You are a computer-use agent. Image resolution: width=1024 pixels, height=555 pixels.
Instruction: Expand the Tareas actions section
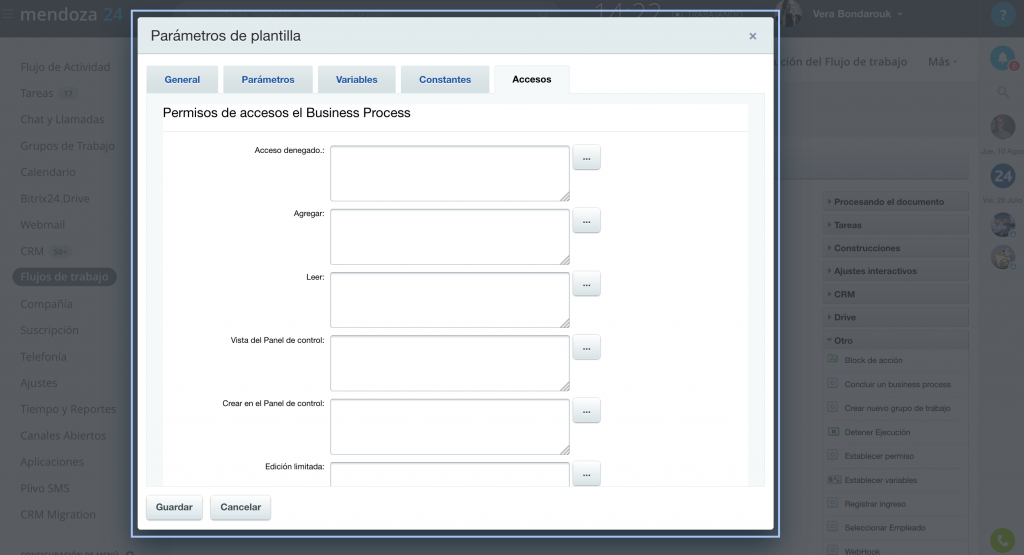click(x=895, y=225)
